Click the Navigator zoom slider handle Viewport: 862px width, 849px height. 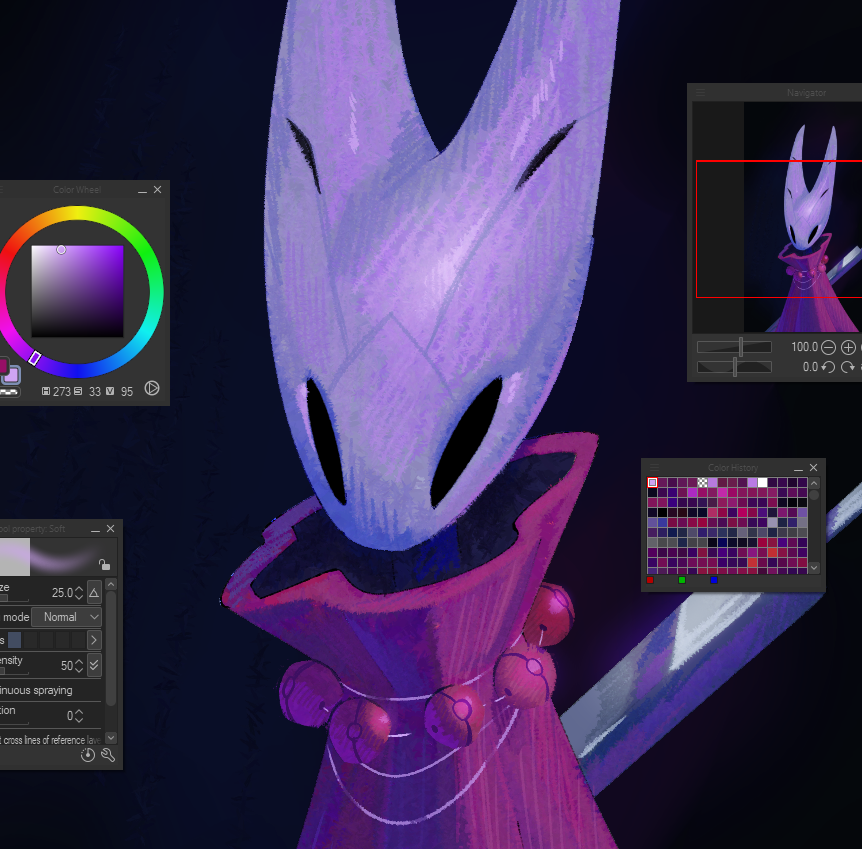pyautogui.click(x=741, y=347)
